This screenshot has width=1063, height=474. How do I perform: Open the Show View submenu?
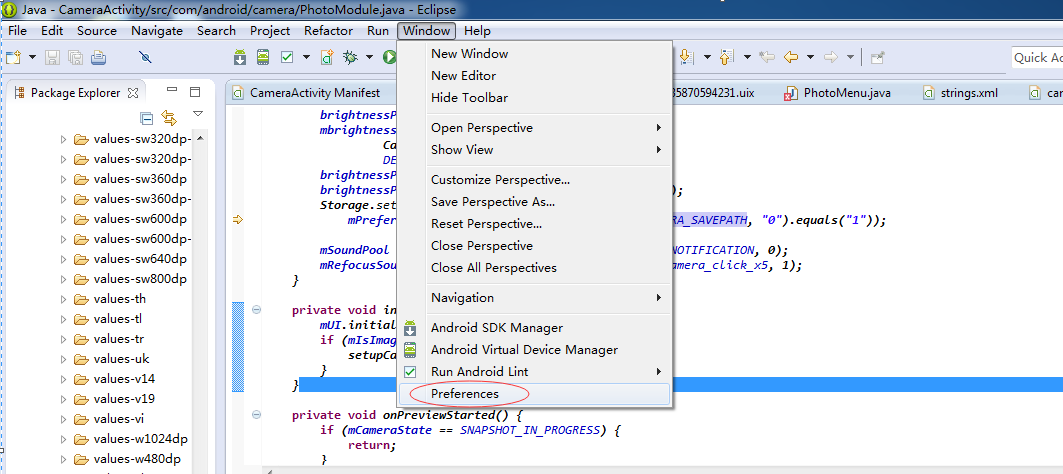click(535, 150)
